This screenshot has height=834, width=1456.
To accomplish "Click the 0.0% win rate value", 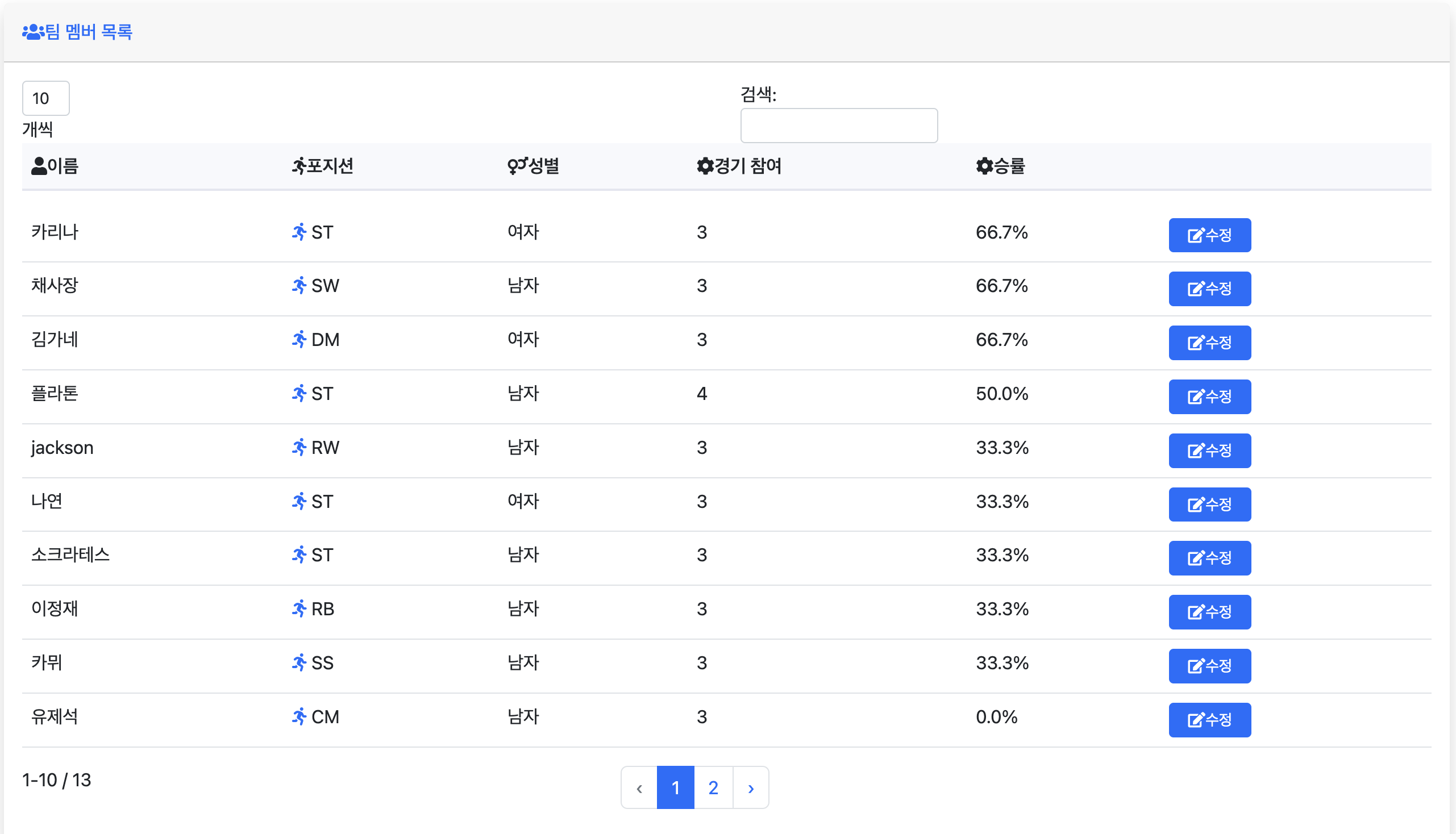I will (x=996, y=716).
